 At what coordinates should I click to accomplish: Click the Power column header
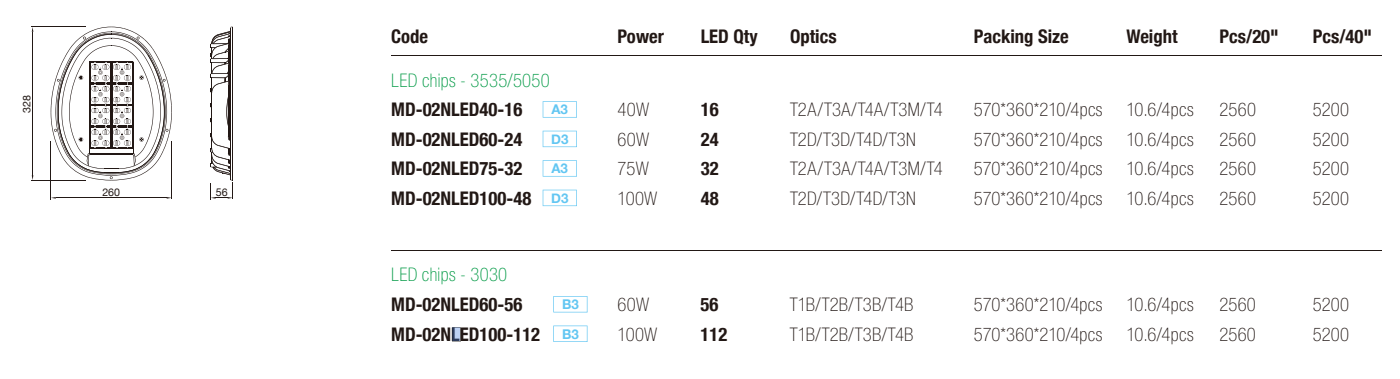coord(640,37)
